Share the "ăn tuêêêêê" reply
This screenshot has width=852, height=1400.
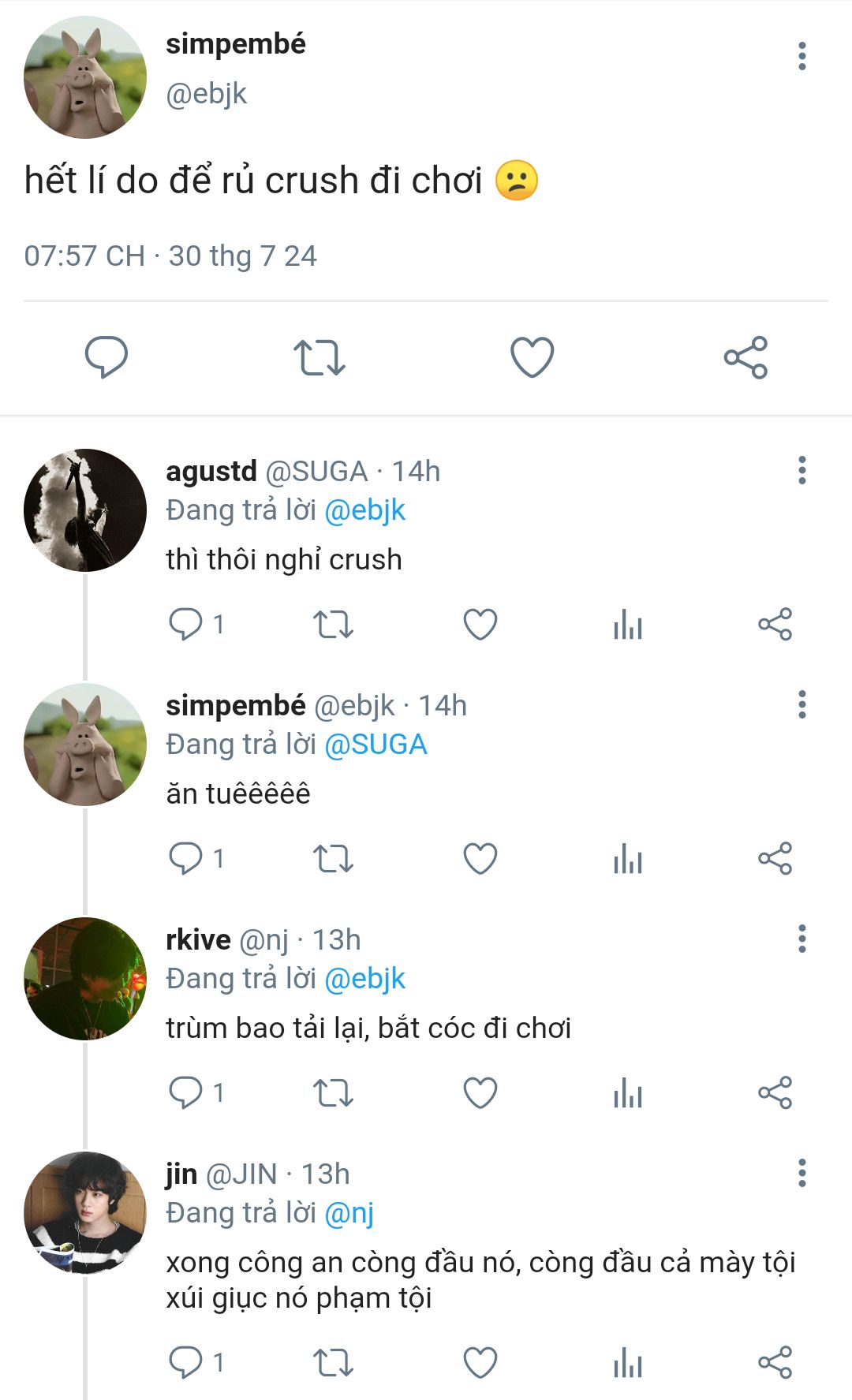click(775, 859)
